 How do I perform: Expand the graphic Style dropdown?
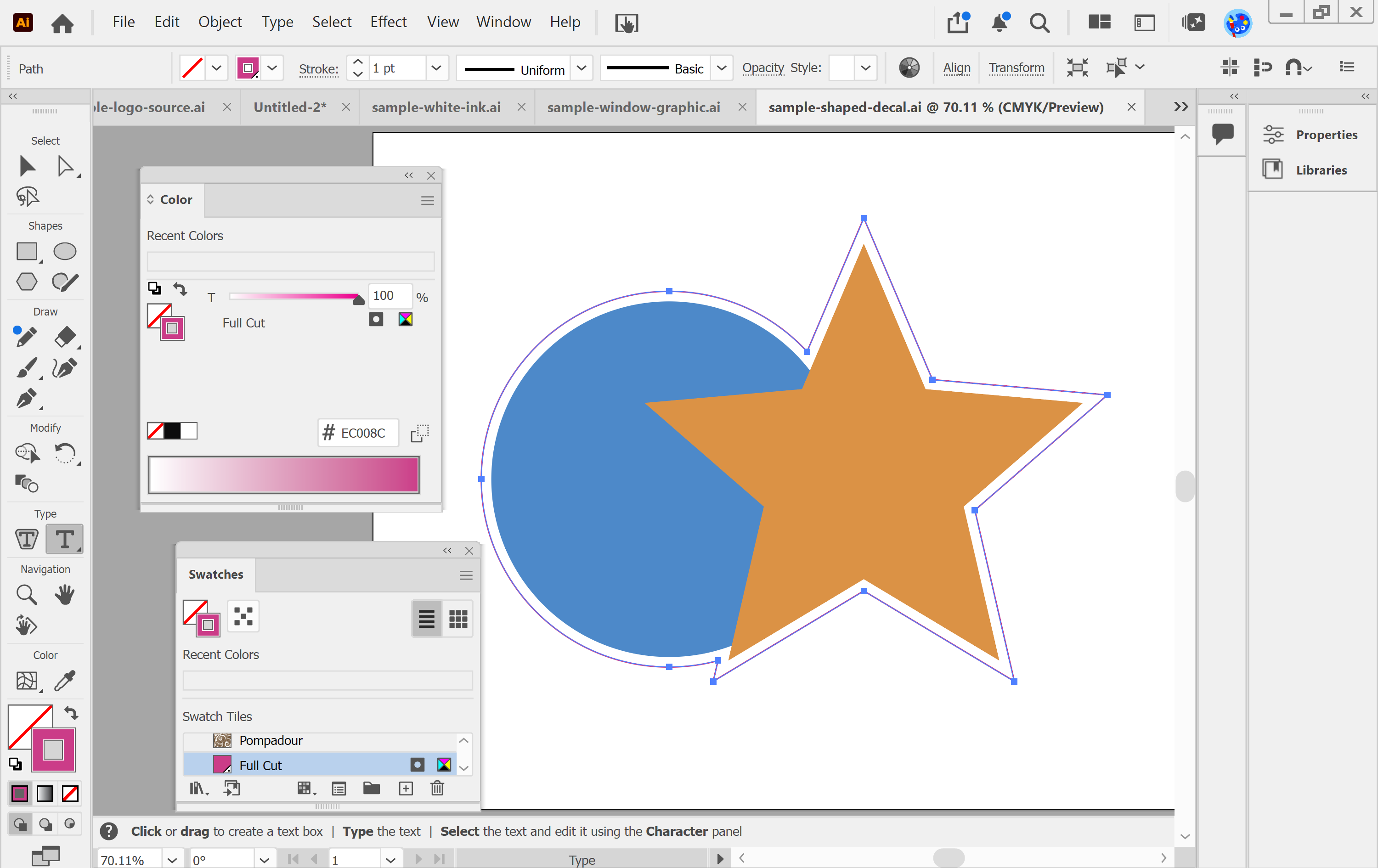(x=866, y=68)
